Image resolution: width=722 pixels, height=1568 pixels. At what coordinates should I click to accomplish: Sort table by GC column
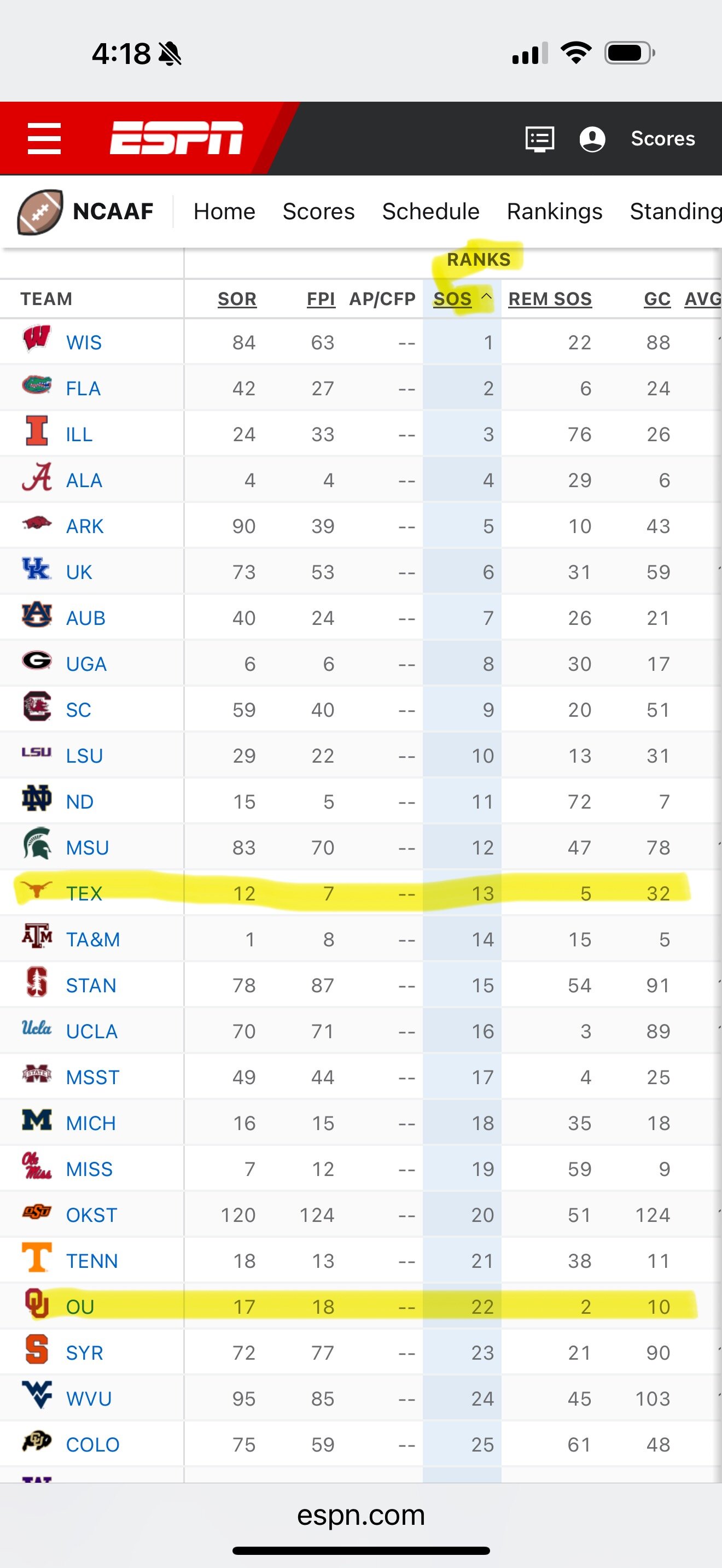tap(657, 299)
